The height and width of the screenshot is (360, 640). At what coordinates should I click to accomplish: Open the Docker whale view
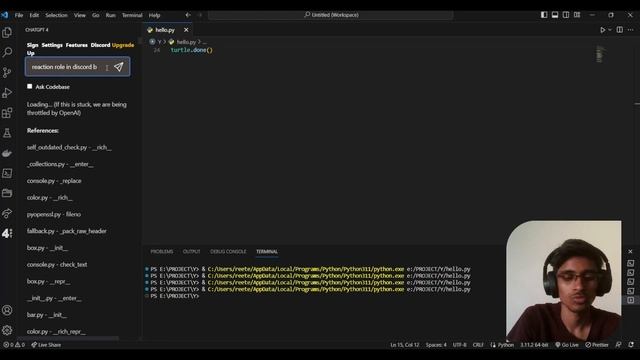pos(7,153)
